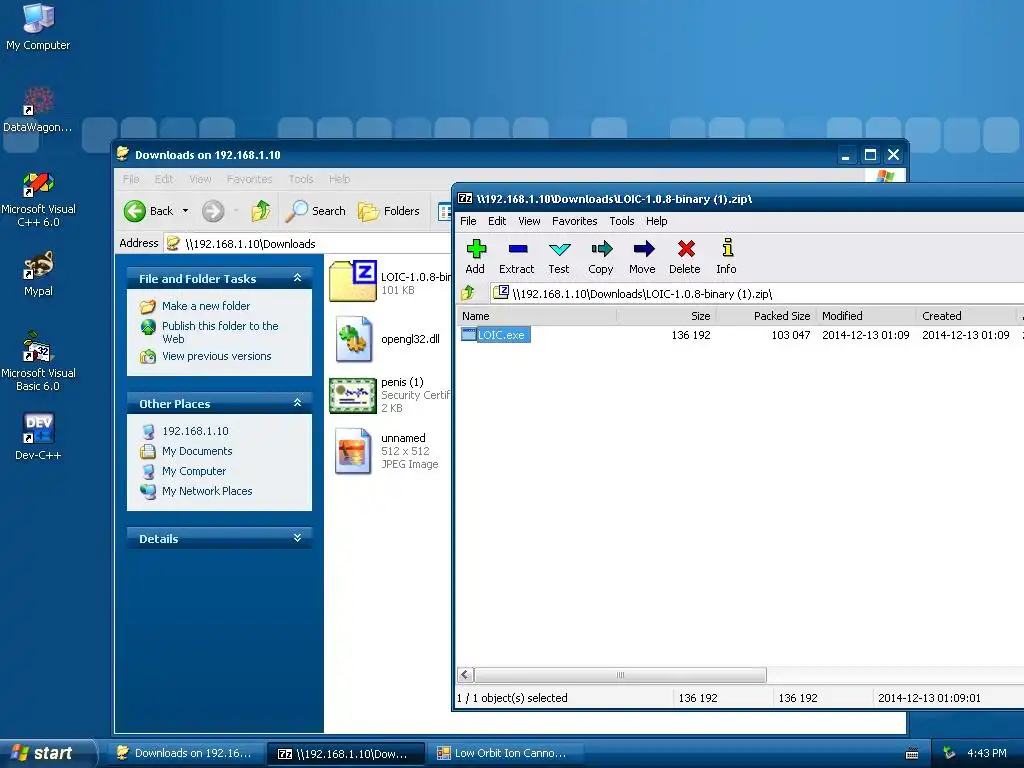Click the network tray icon near the clock

click(x=950, y=753)
